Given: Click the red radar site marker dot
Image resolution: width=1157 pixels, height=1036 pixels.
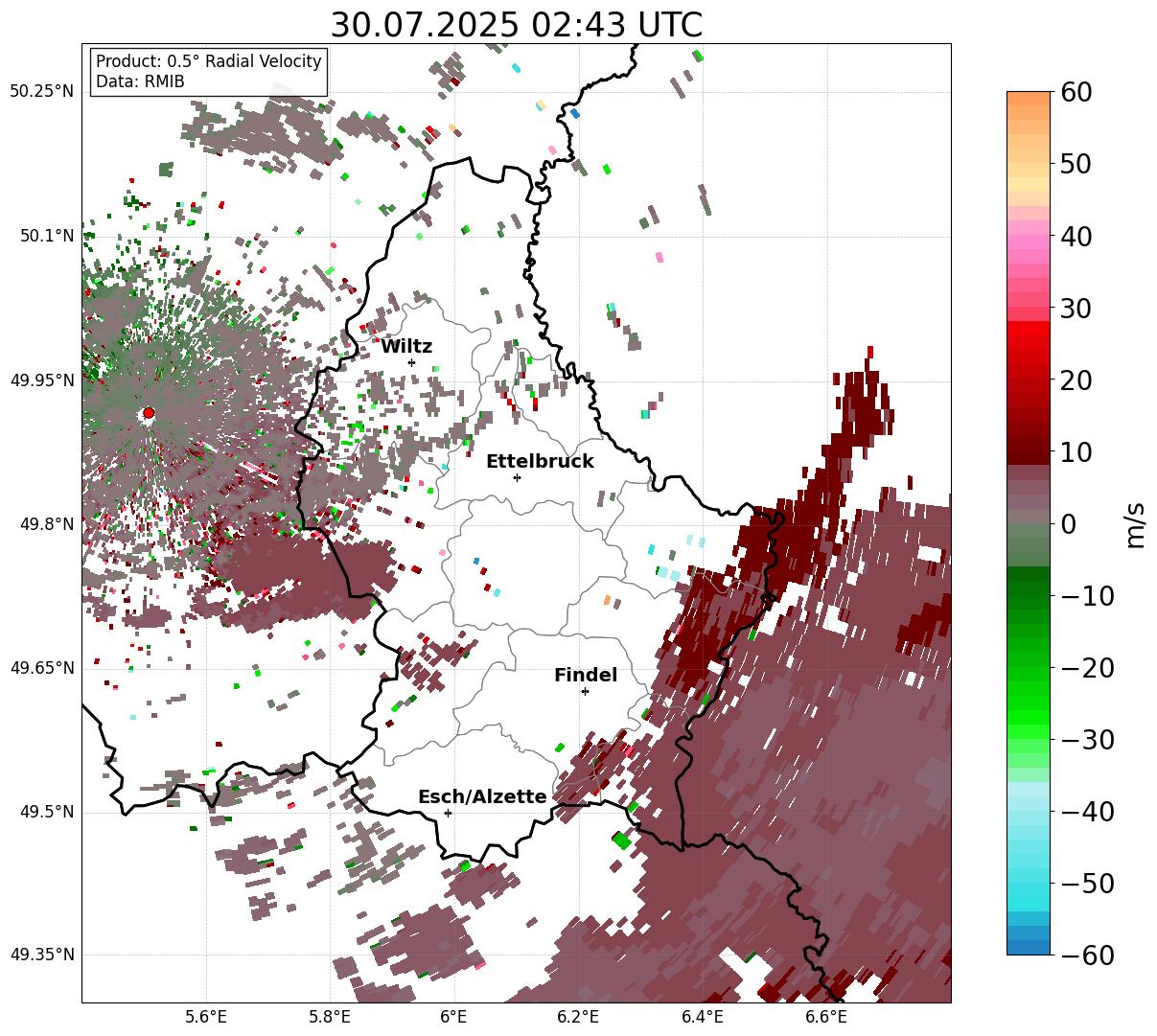Looking at the screenshot, I should [149, 413].
